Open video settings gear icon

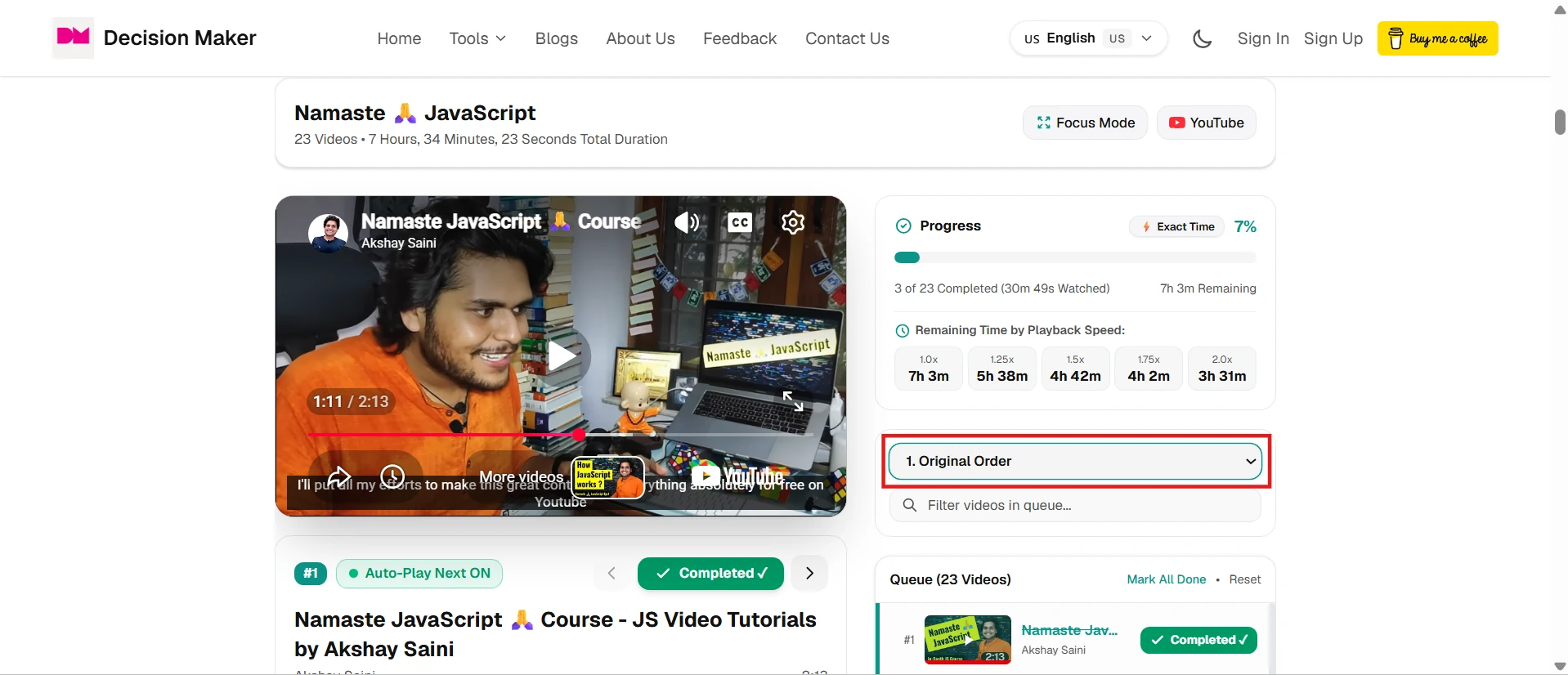pyautogui.click(x=793, y=222)
